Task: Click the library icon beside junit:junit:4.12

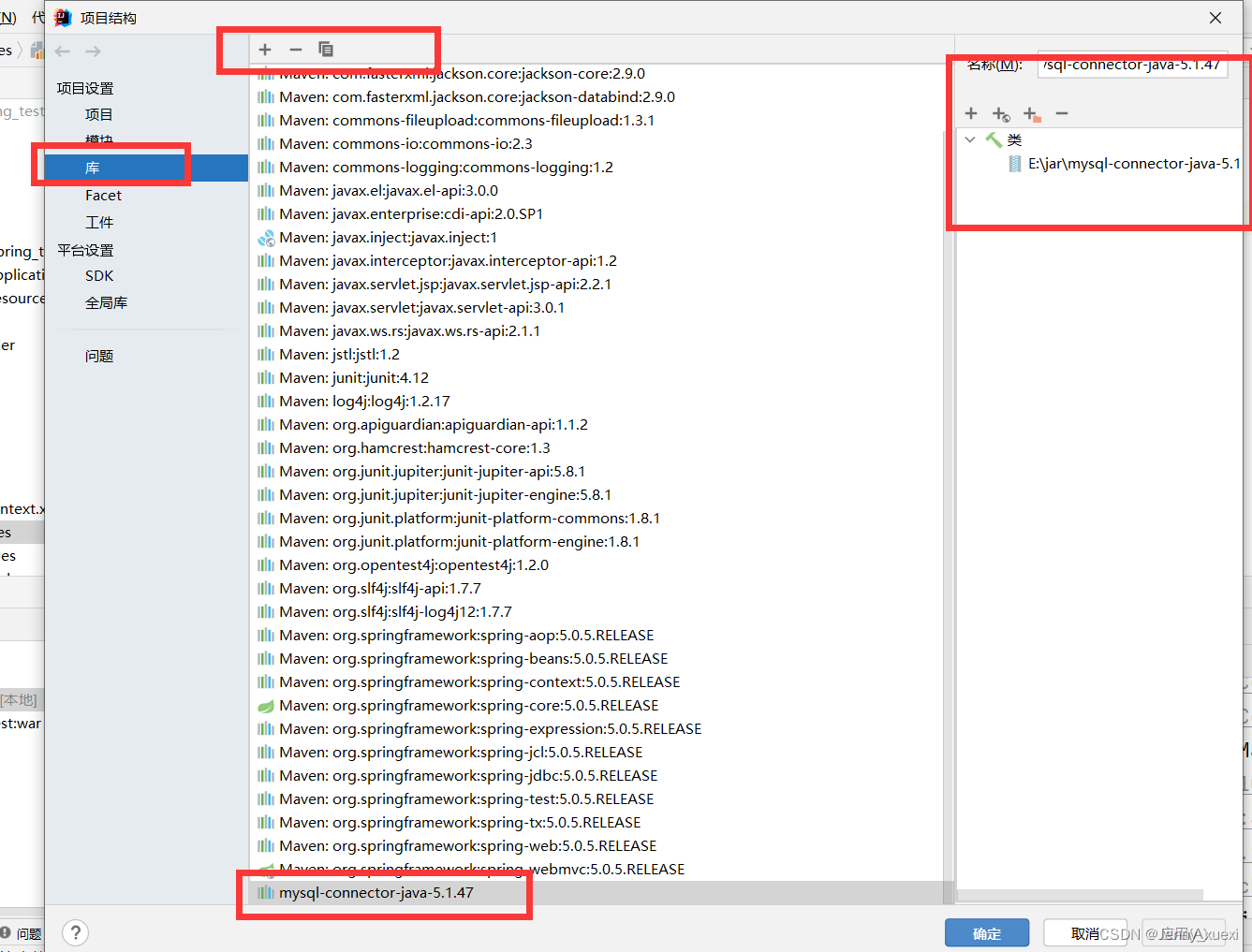Action: click(266, 378)
